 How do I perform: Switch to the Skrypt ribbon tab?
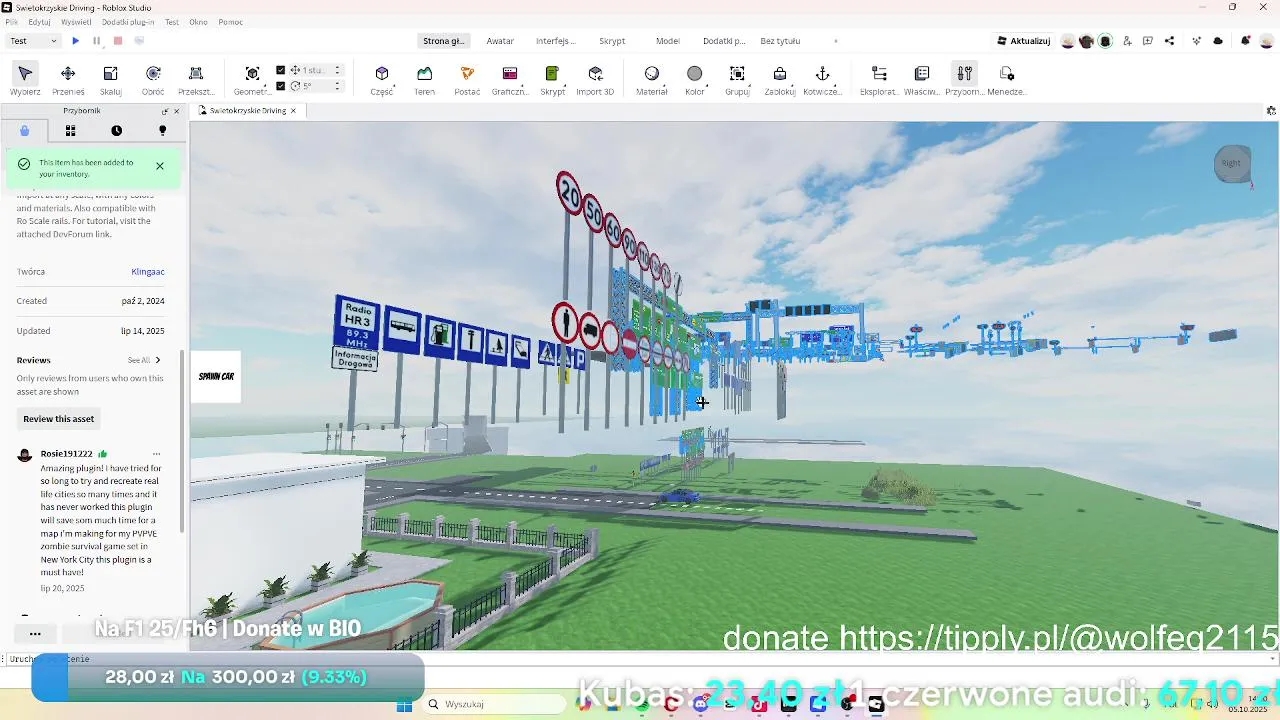coord(612,41)
